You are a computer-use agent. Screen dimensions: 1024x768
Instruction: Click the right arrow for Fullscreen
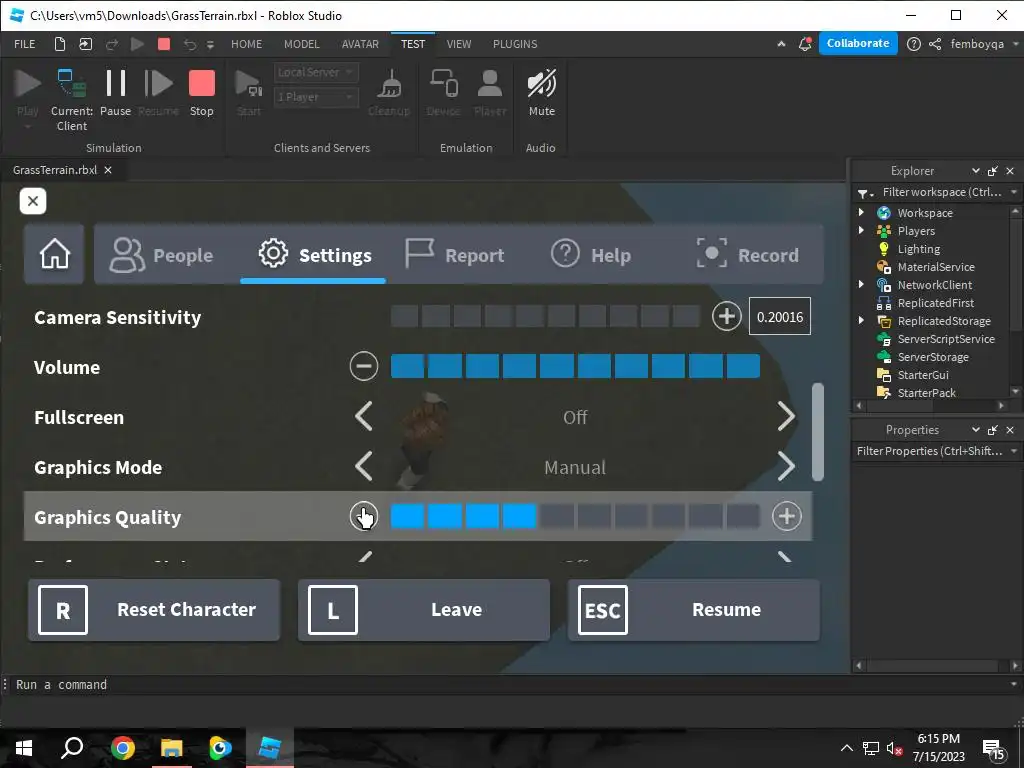(786, 417)
